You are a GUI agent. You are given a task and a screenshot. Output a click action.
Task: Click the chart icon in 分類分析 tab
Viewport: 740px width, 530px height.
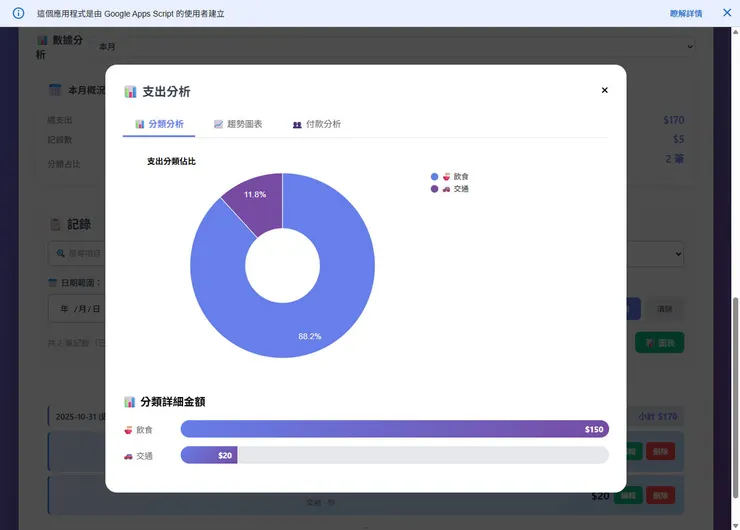click(140, 124)
